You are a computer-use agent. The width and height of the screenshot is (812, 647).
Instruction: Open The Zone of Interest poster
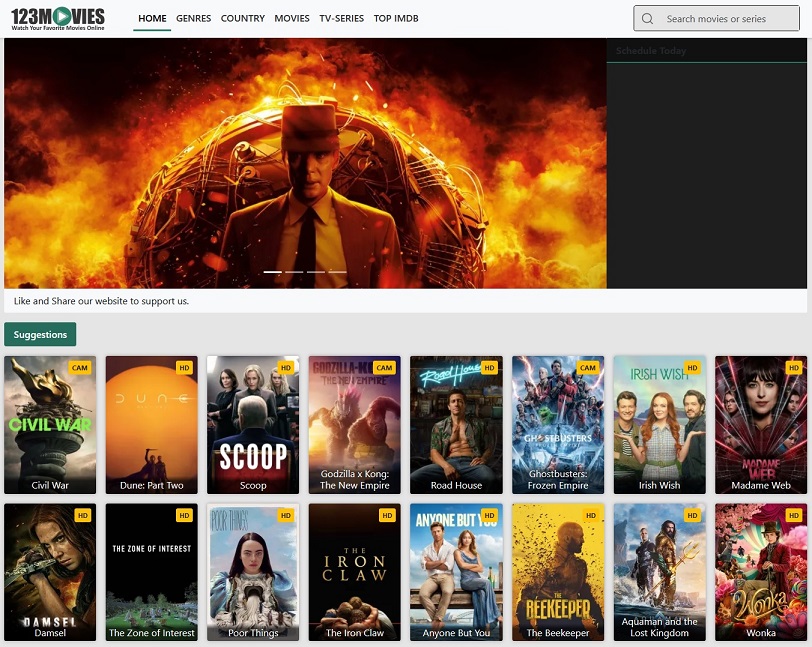click(152, 572)
